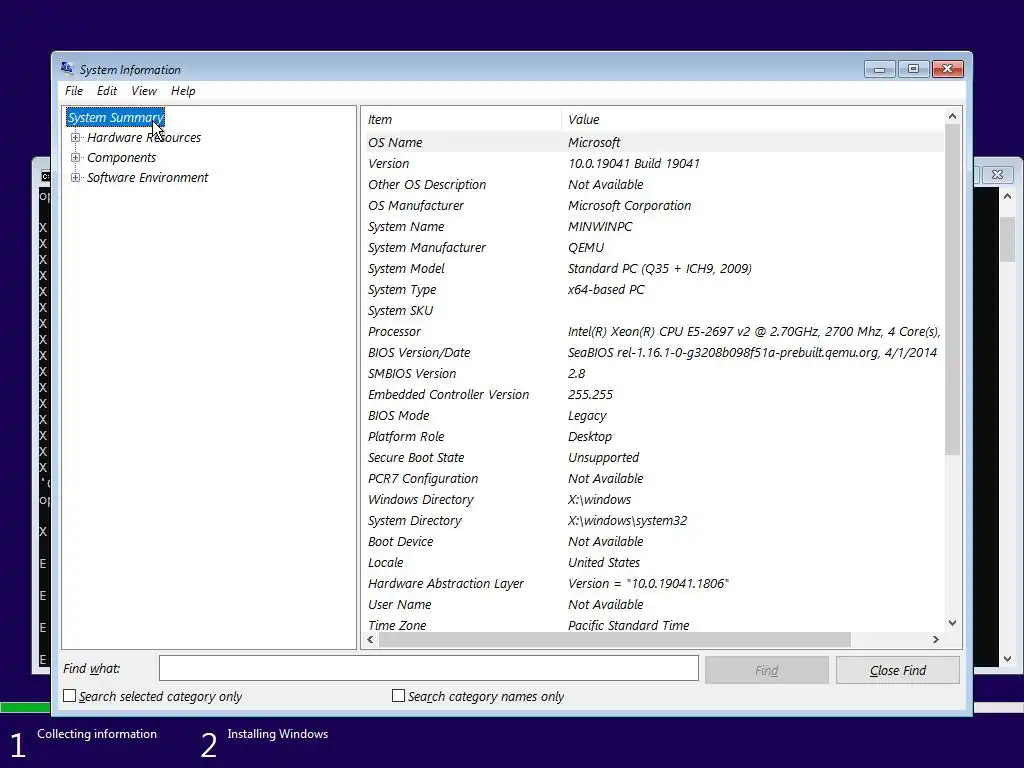Click the horizontal scroll left arrow
The image size is (1024, 768).
(x=371, y=639)
